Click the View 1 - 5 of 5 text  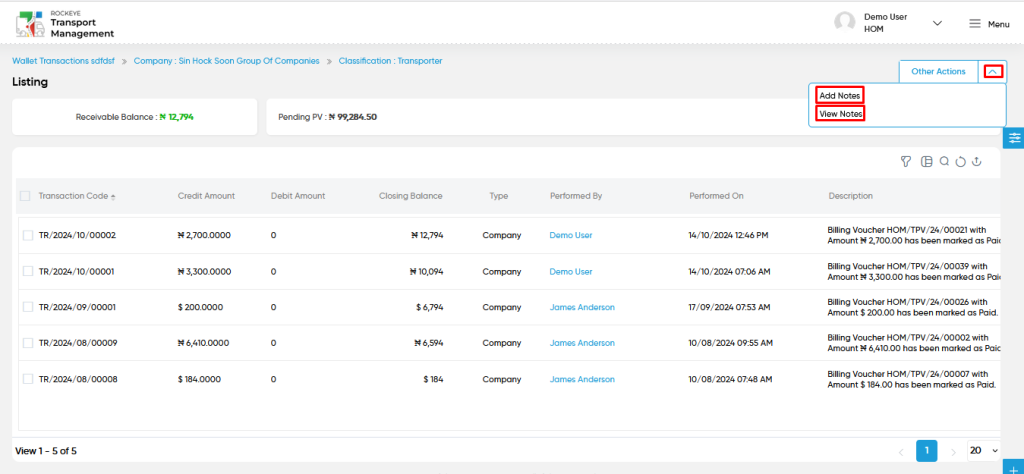[x=46, y=450]
